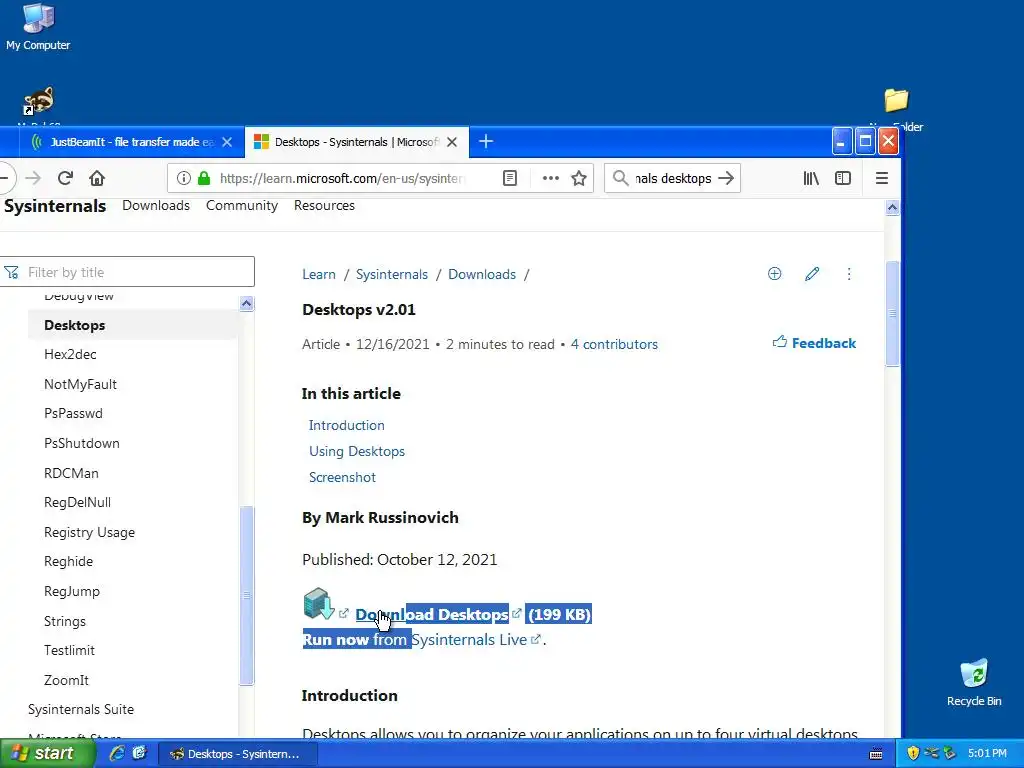1024x768 pixels.
Task: Open page actions three-dot menu in address bar
Action: 551,178
